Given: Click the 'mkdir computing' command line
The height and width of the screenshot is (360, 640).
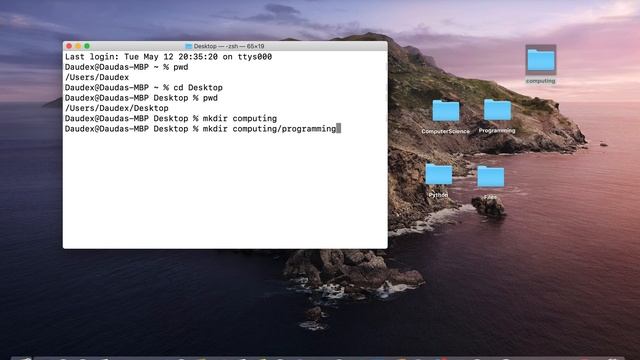Looking at the screenshot, I should point(171,118).
